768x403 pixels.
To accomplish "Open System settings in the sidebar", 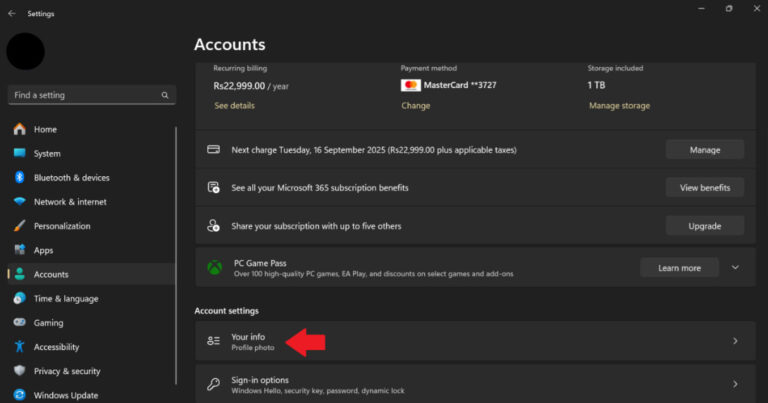I will click(x=91, y=153).
